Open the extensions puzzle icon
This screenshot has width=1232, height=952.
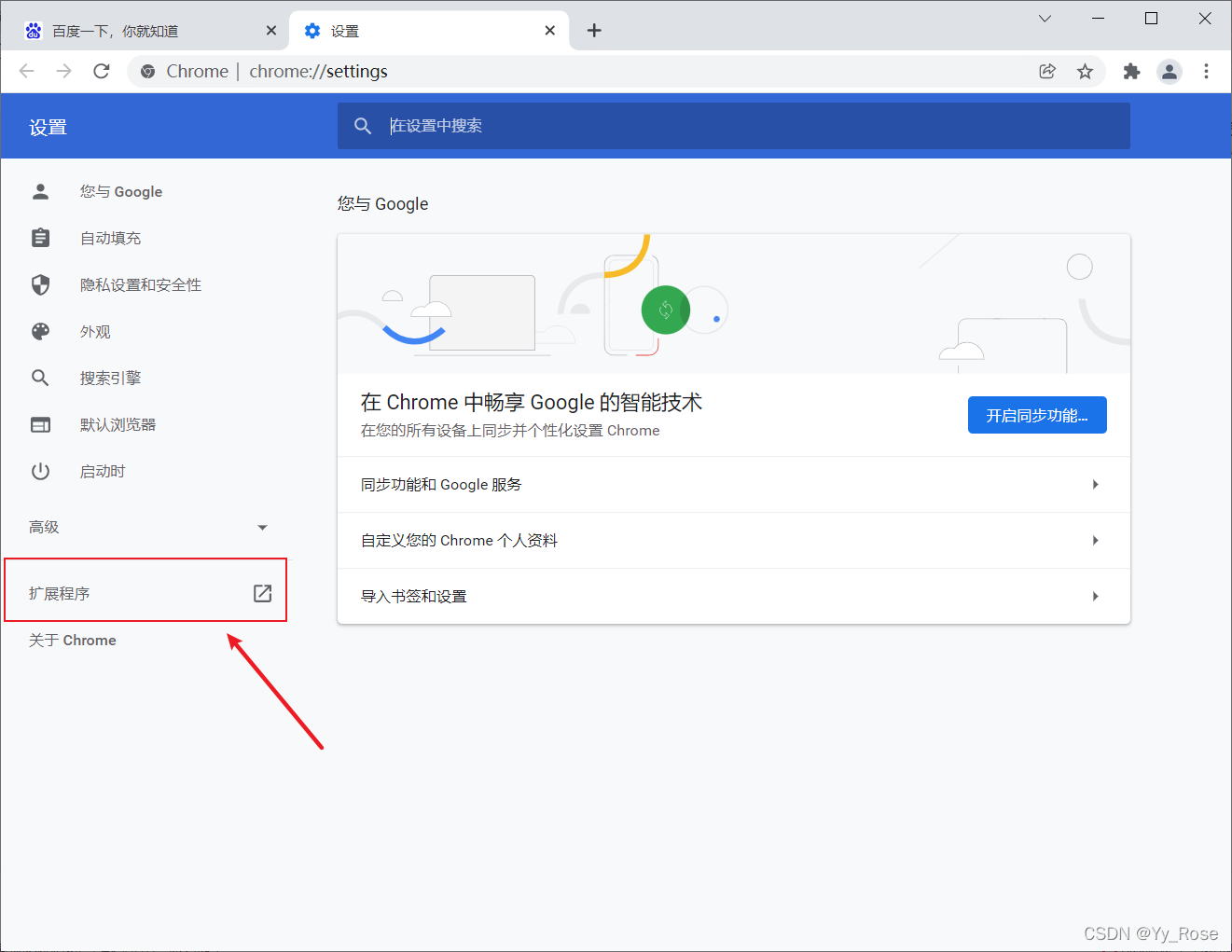1131,71
